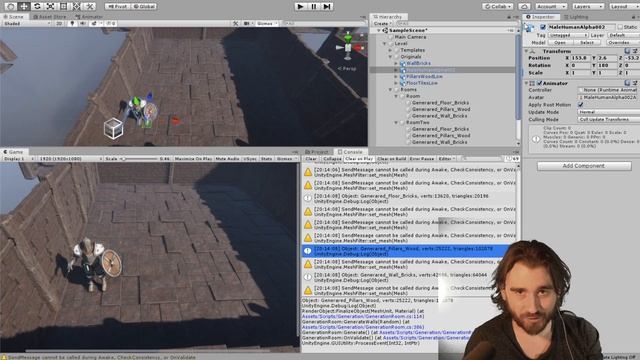Toggle scene audio icon
Viewport: 640px width, 360px height.
(83, 23)
